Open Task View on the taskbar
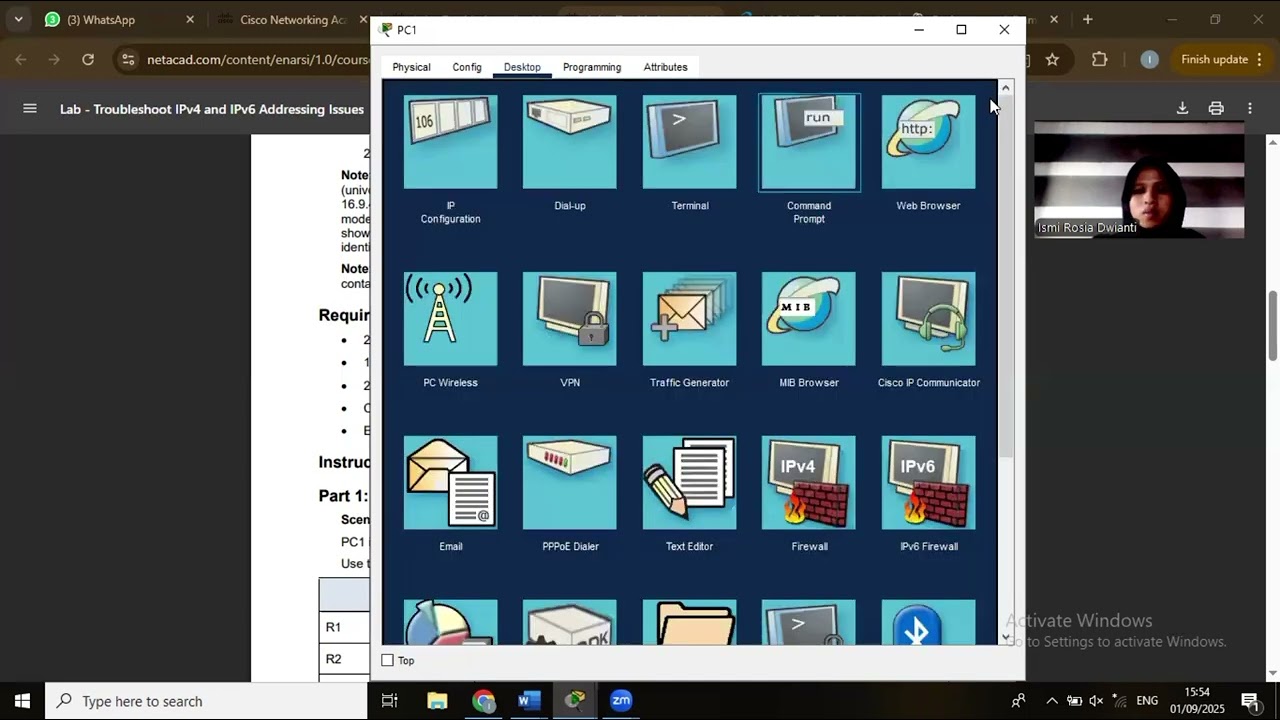This screenshot has width=1280, height=720. point(390,700)
